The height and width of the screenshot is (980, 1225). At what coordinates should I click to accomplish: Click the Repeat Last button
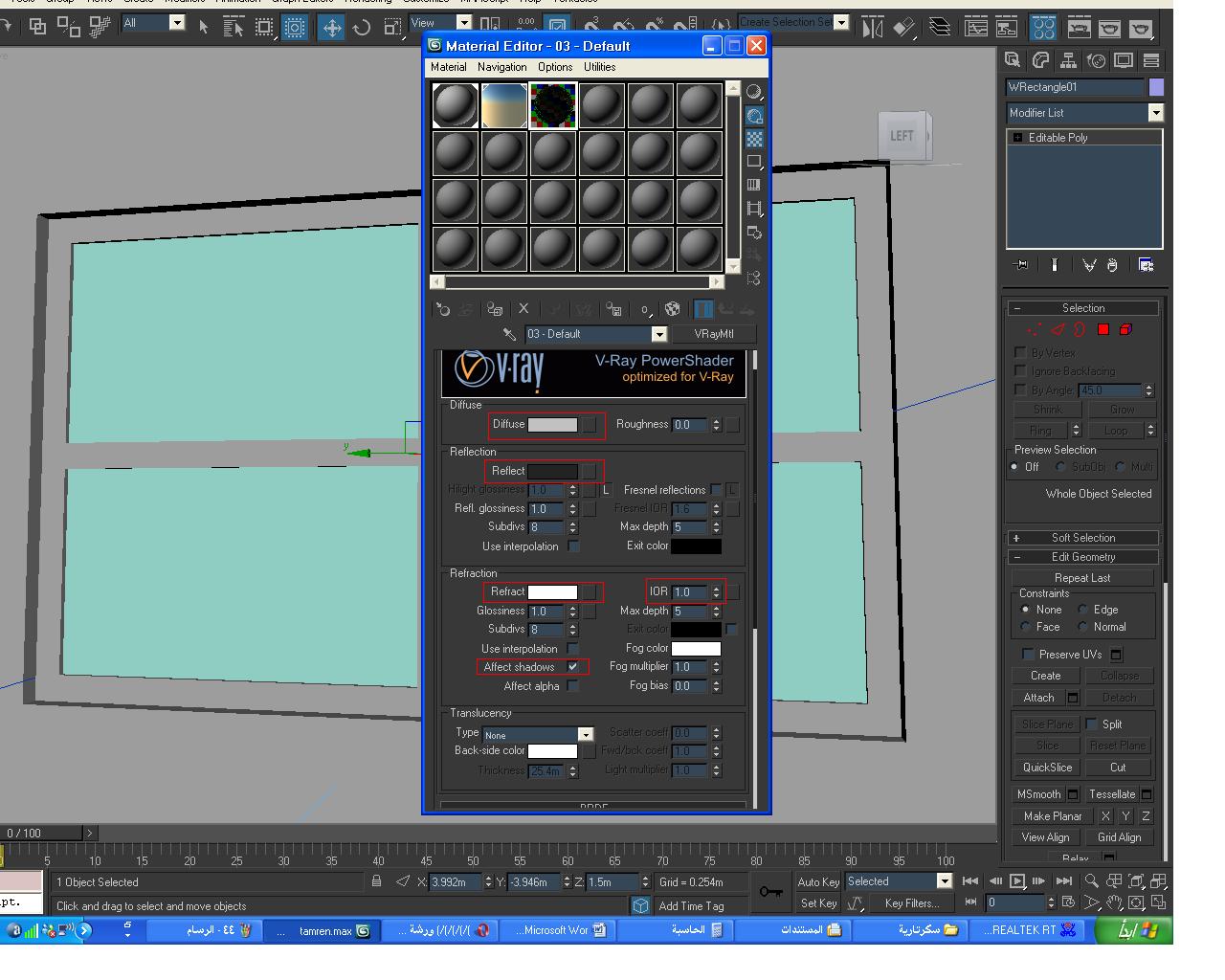click(x=1082, y=578)
